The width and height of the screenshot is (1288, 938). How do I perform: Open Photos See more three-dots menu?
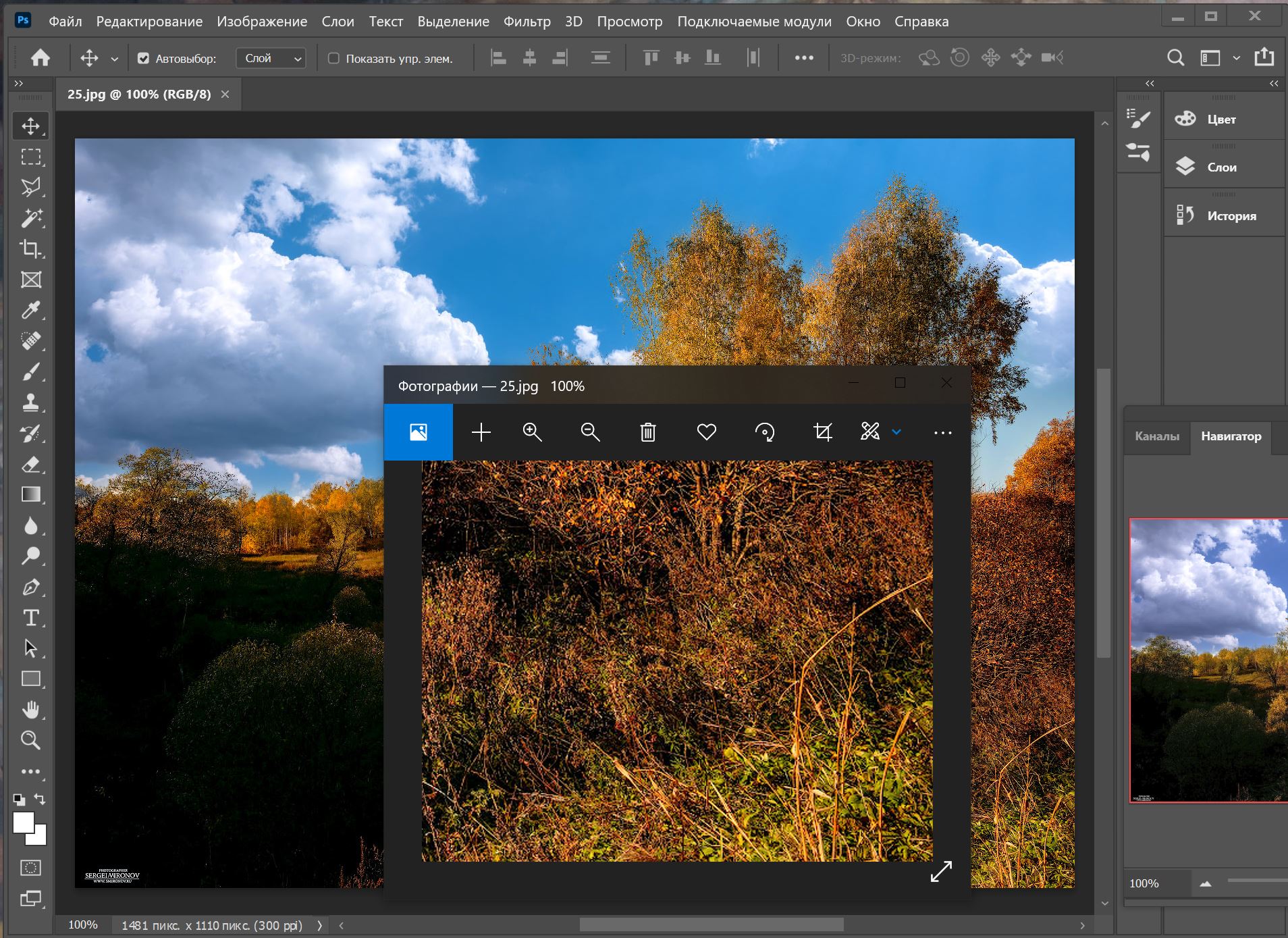pos(942,432)
